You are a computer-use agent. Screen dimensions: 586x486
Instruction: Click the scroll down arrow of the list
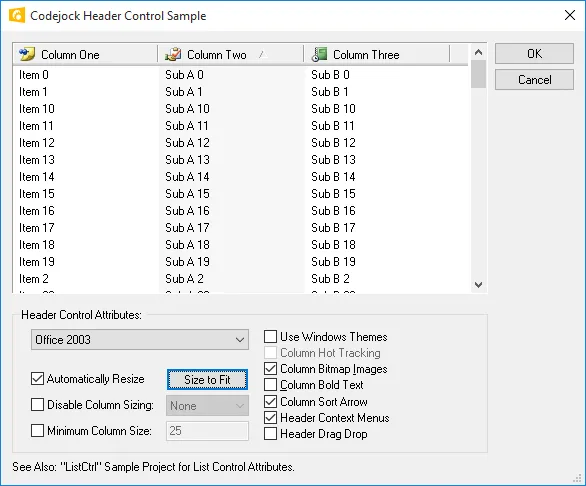tap(478, 285)
